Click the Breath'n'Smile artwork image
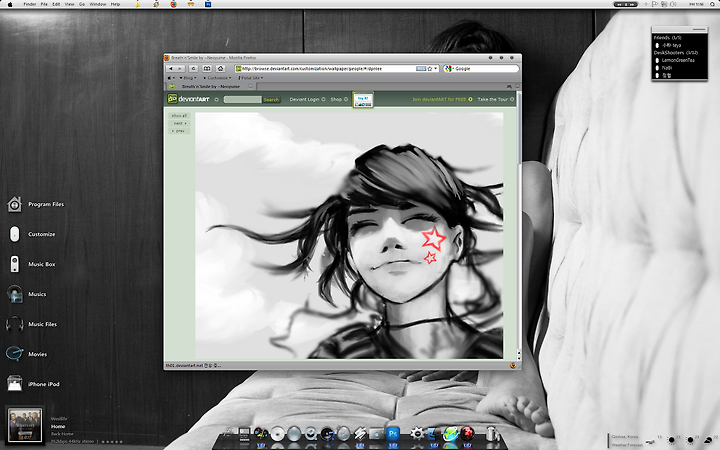720x450 pixels. 349,236
